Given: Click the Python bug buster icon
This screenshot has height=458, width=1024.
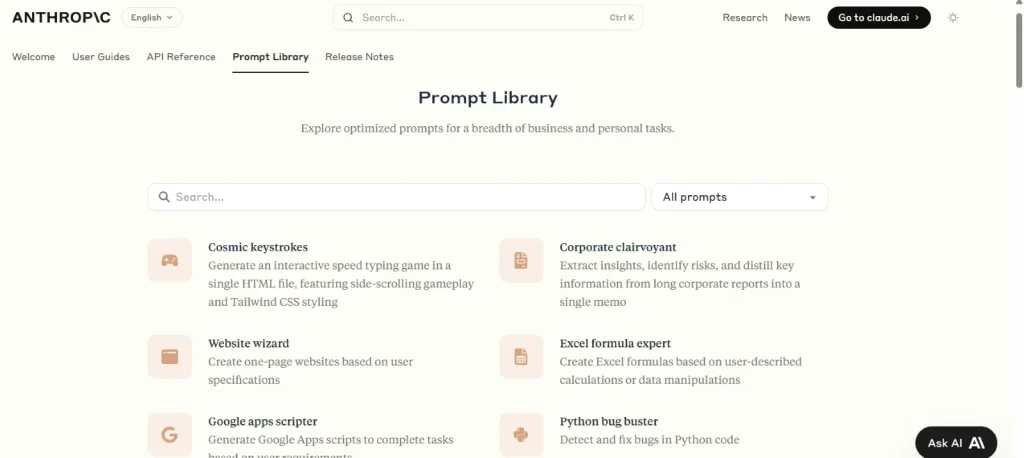Looking at the screenshot, I should tap(521, 435).
